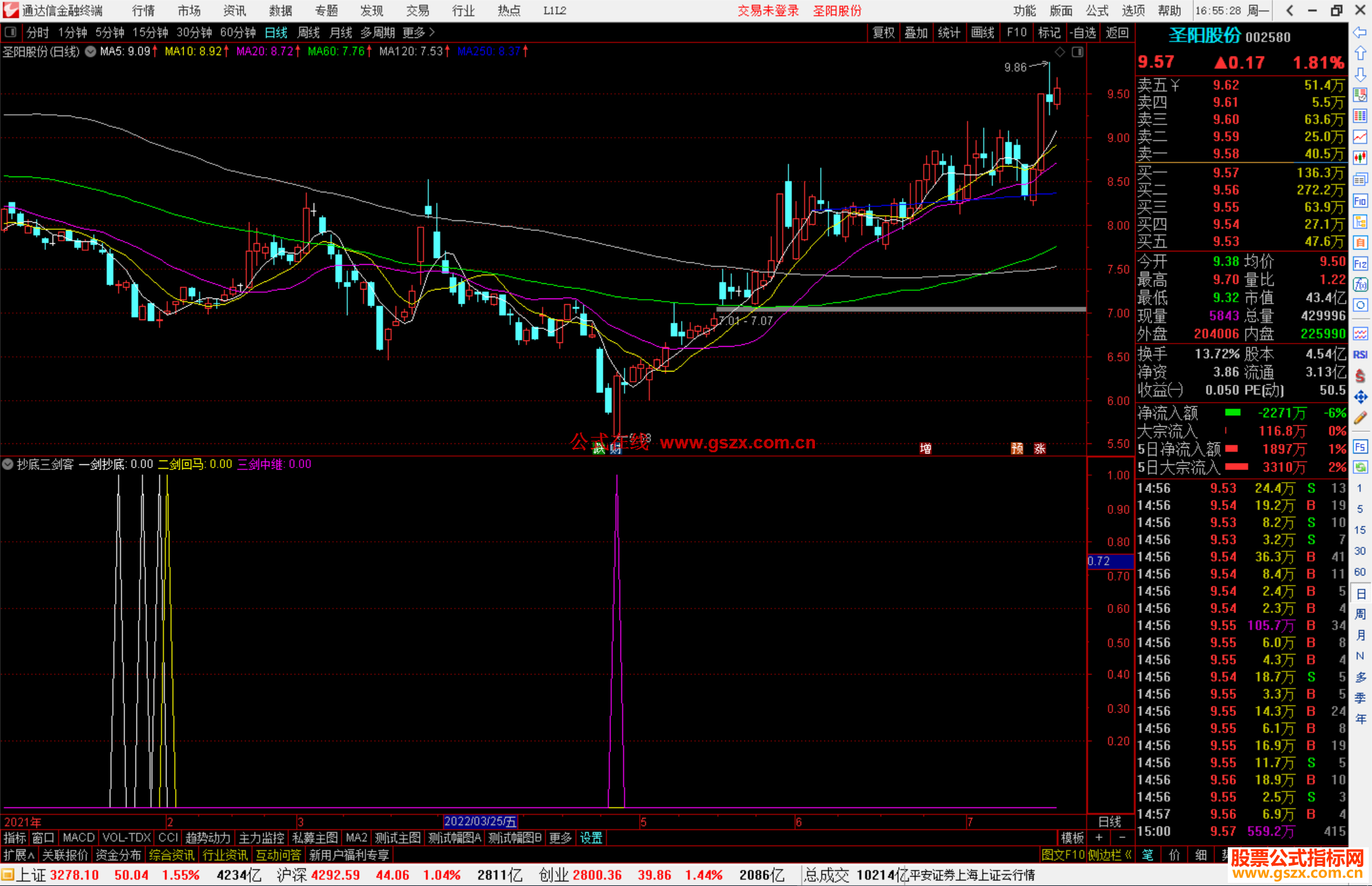Click the RSI indicator sidebar icon
This screenshot has width=1372, height=886.
tap(1360, 354)
